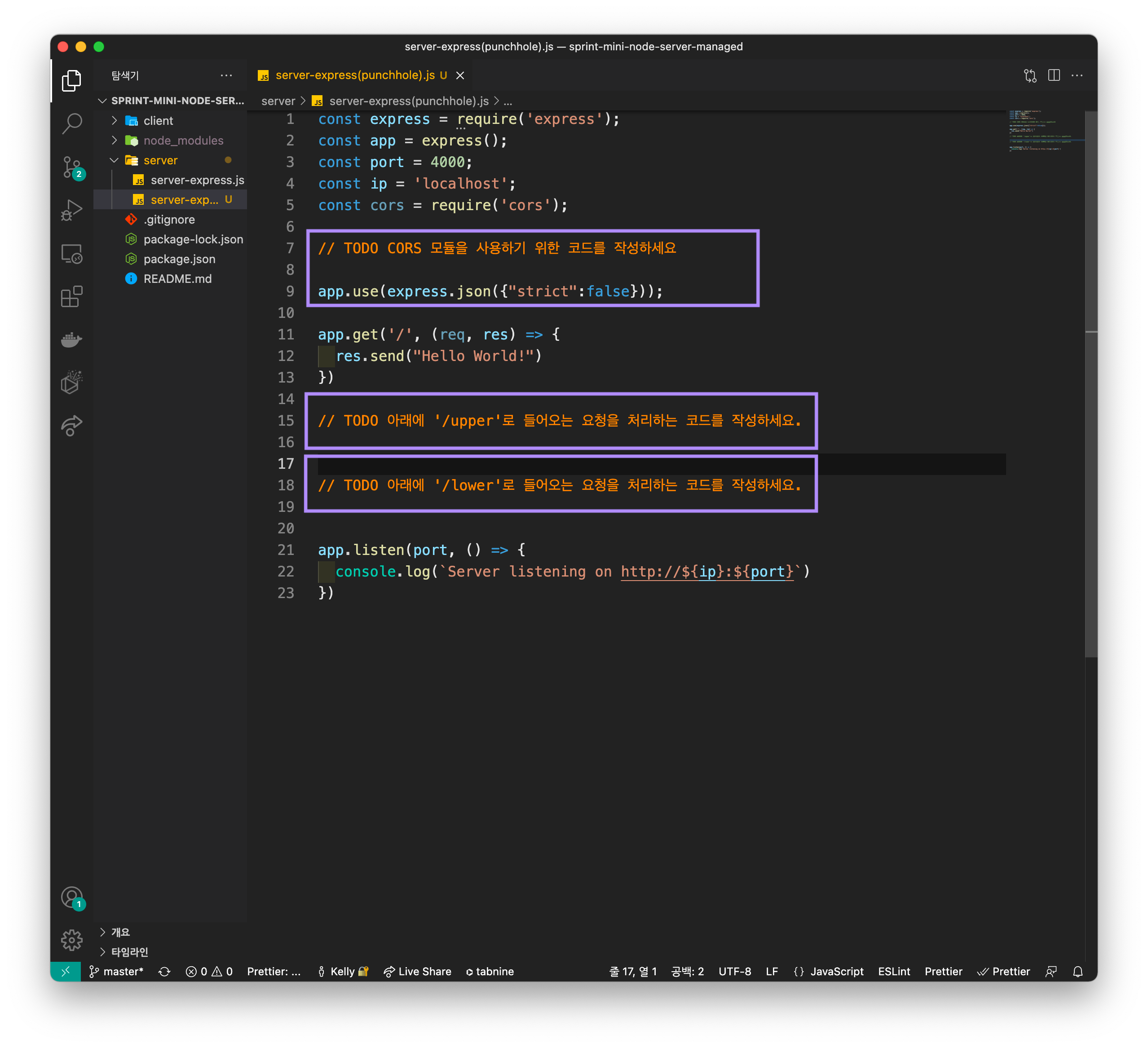Click the split editor right icon
The height and width of the screenshot is (1048, 1148).
pyautogui.click(x=1054, y=75)
